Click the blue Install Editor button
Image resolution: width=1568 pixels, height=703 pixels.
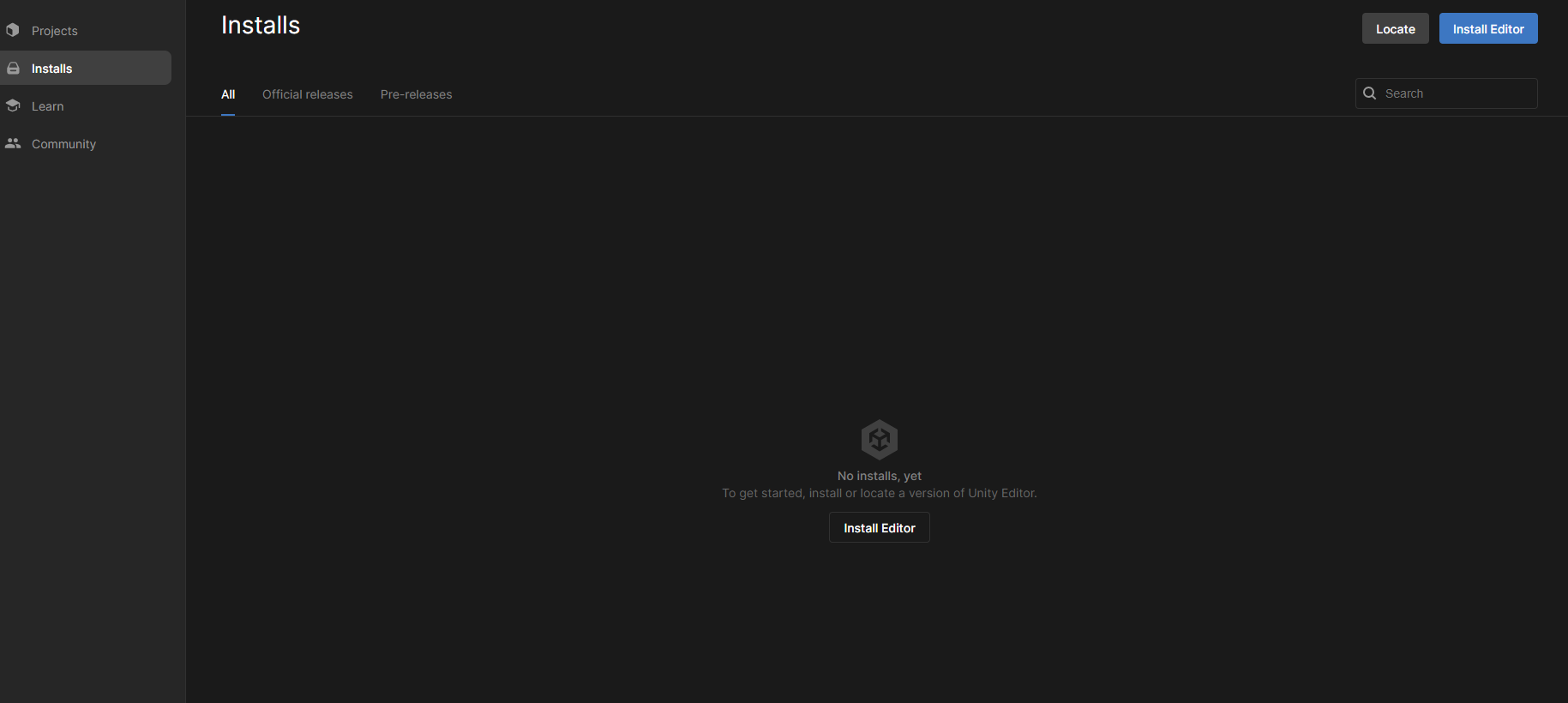click(1488, 28)
